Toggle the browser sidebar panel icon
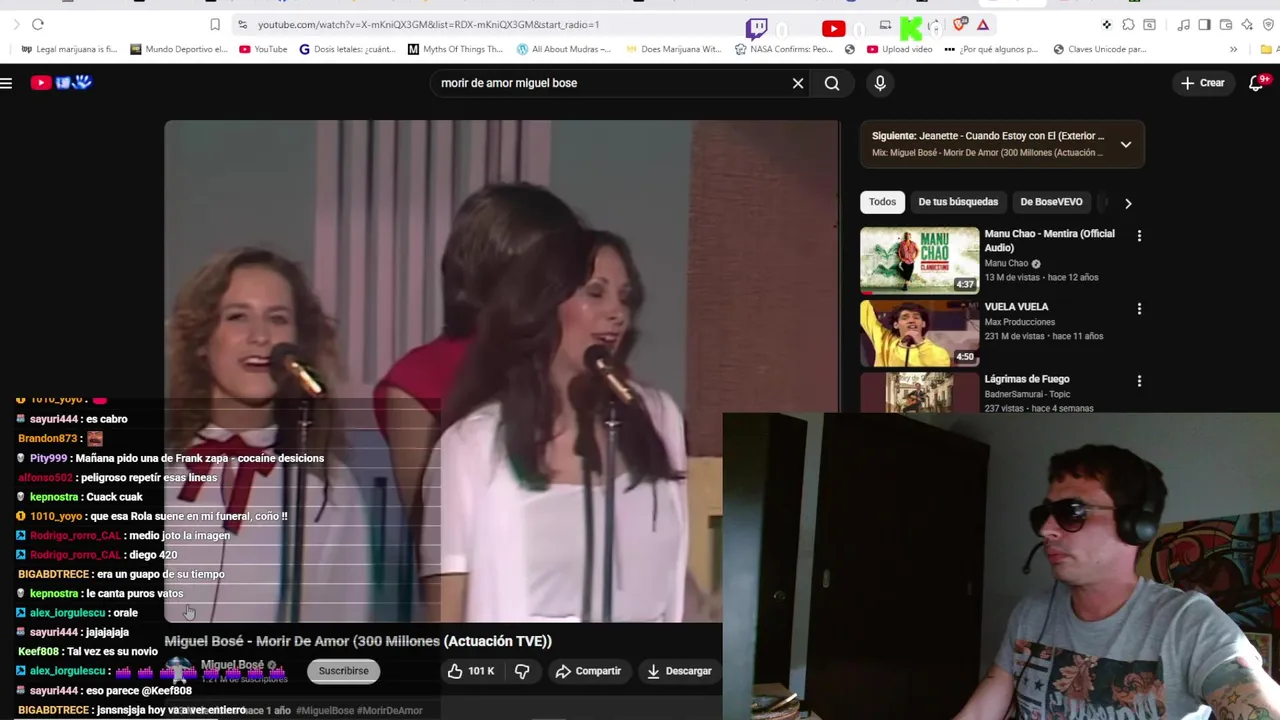1280x720 pixels. (x=1204, y=25)
